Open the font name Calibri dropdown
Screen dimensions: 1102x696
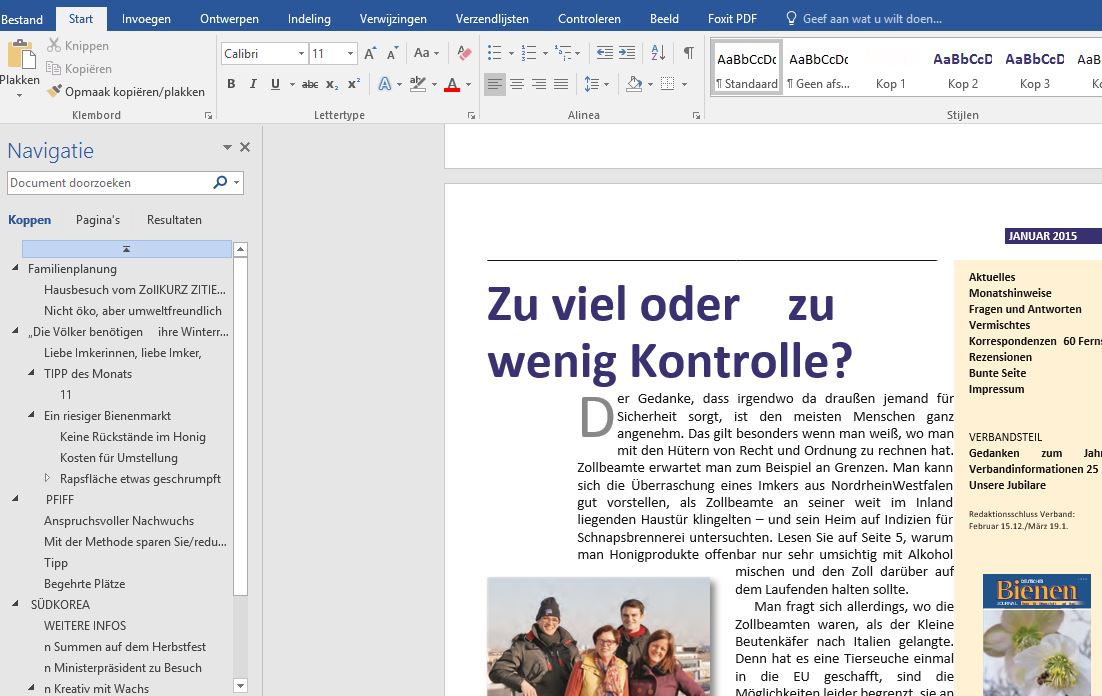pyautogui.click(x=301, y=53)
